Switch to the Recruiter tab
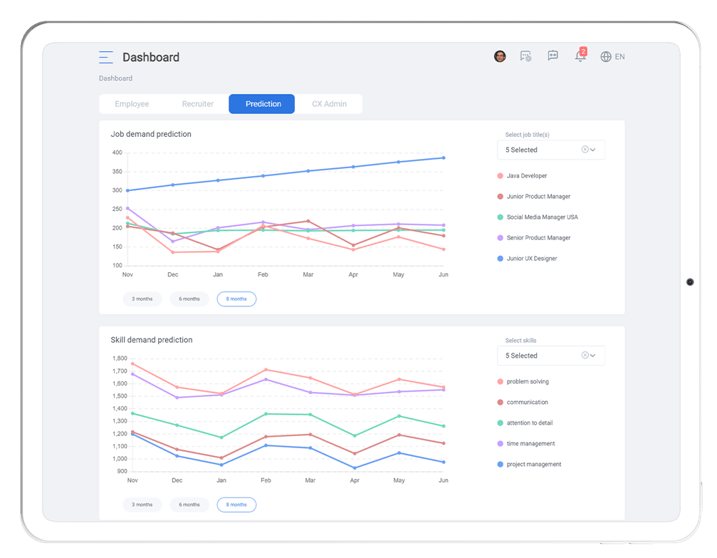This screenshot has width=717, height=558. click(x=198, y=104)
